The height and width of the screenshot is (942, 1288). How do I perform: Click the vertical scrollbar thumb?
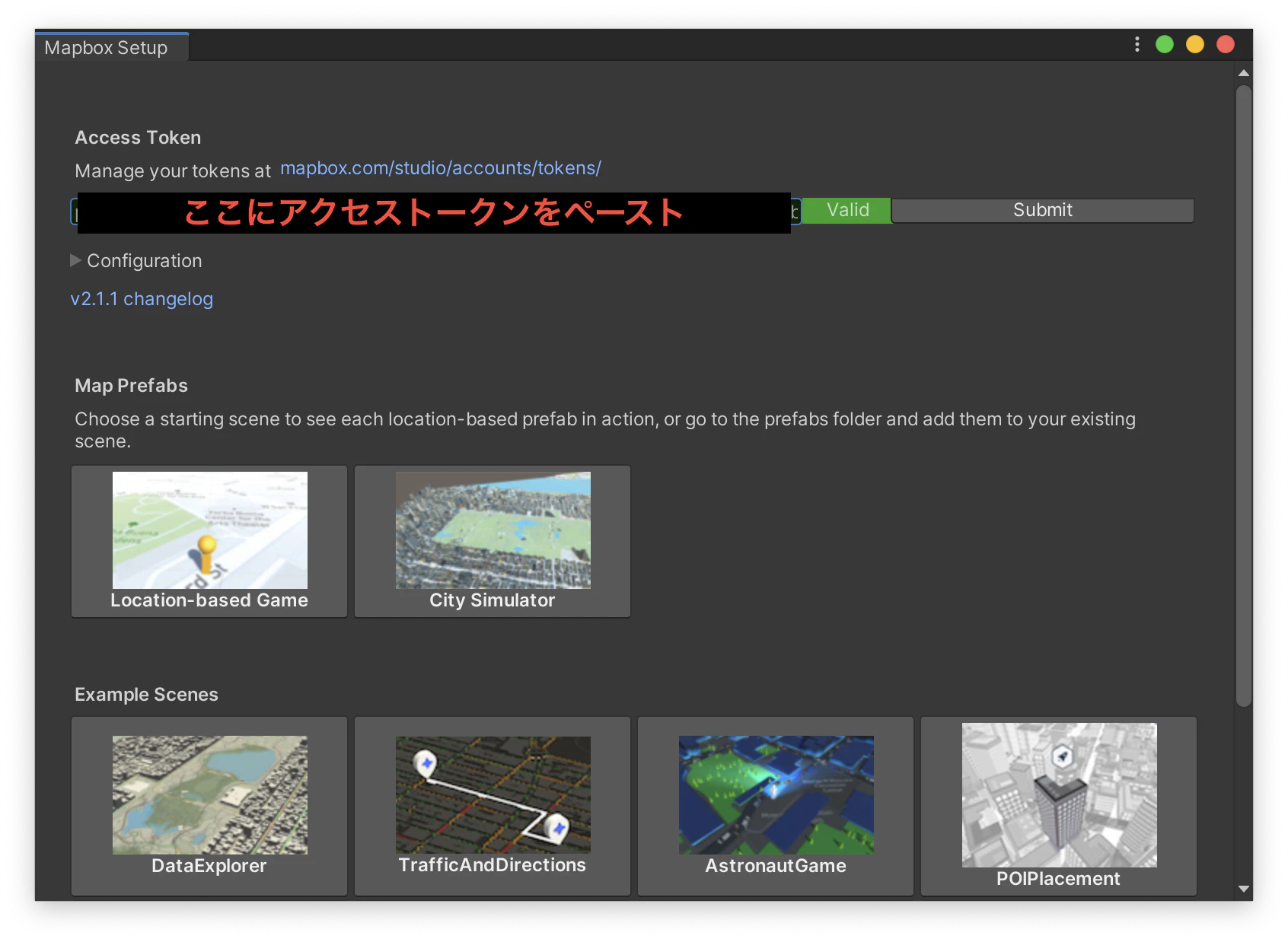click(1244, 396)
